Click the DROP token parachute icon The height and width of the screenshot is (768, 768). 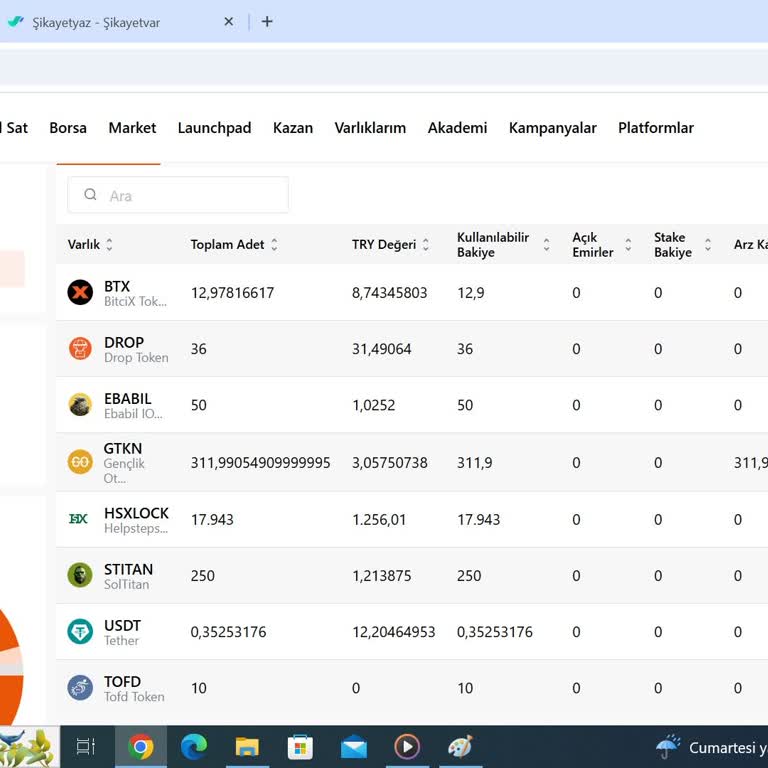[80, 349]
